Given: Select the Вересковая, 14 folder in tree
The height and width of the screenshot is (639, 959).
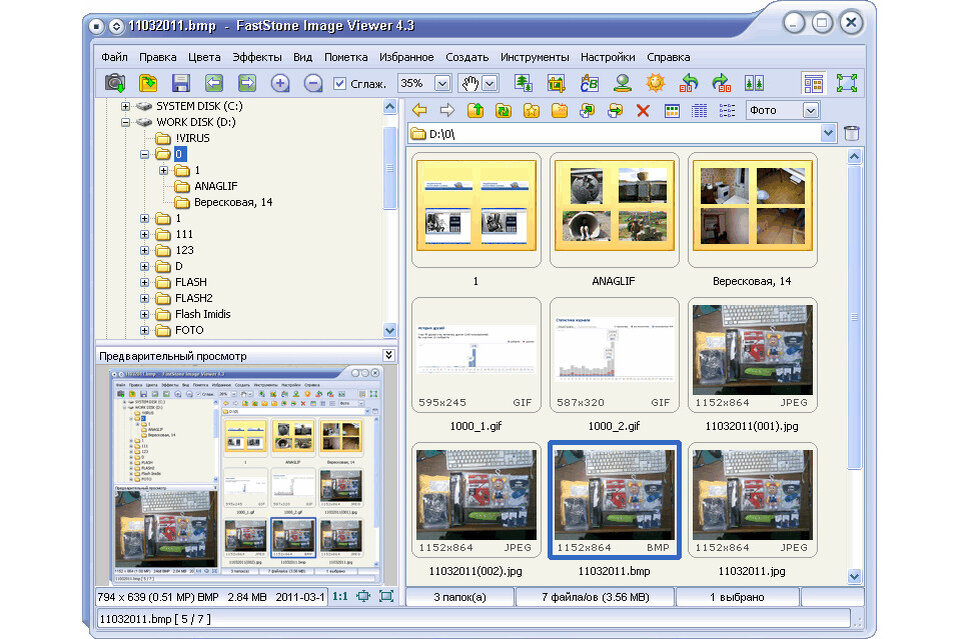Looking at the screenshot, I should 233,202.
